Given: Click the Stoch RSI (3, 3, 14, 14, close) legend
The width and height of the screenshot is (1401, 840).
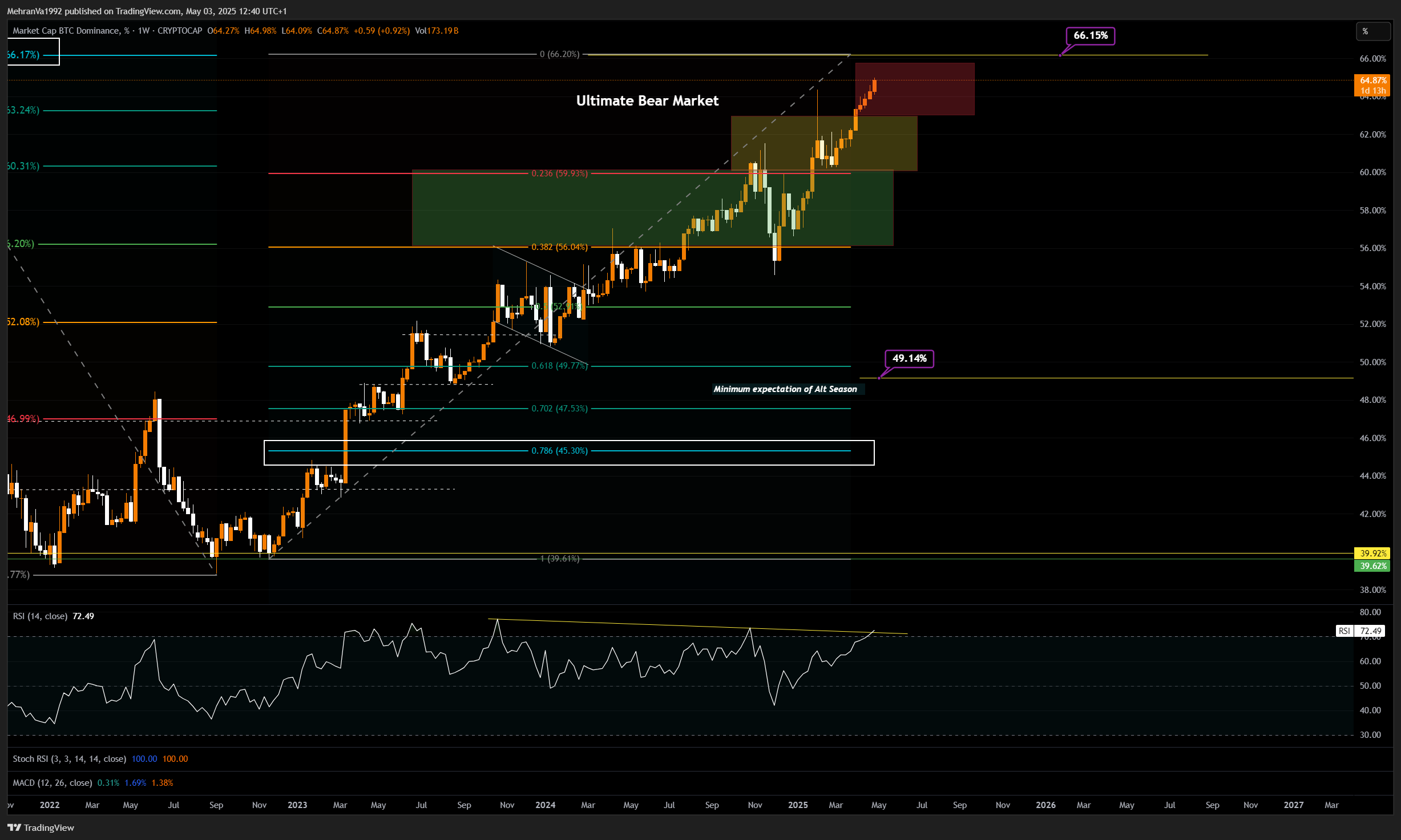Looking at the screenshot, I should (x=69, y=759).
